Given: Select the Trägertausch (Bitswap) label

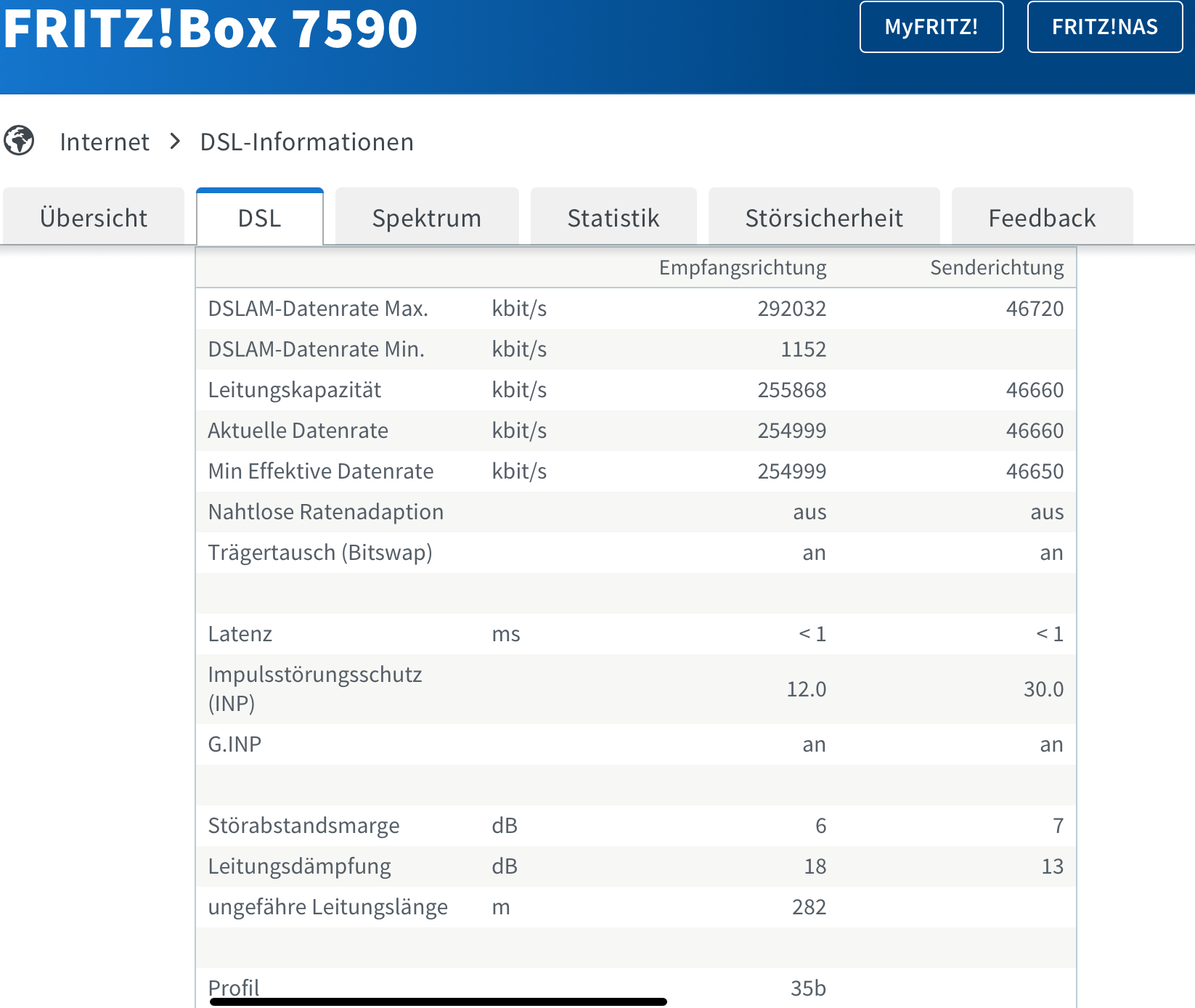Looking at the screenshot, I should point(320,553).
